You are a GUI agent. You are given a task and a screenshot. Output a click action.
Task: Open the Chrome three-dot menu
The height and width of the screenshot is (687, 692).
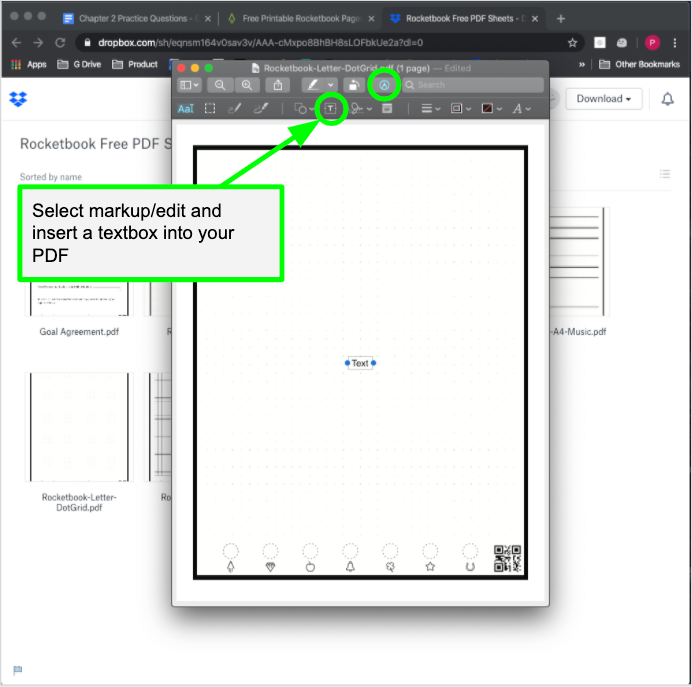[675, 43]
